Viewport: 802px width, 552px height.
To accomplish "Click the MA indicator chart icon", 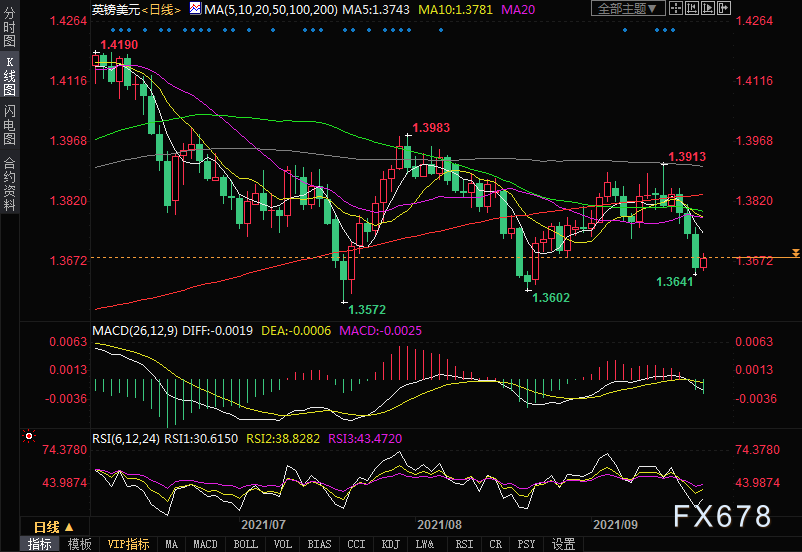I will coord(195,9).
